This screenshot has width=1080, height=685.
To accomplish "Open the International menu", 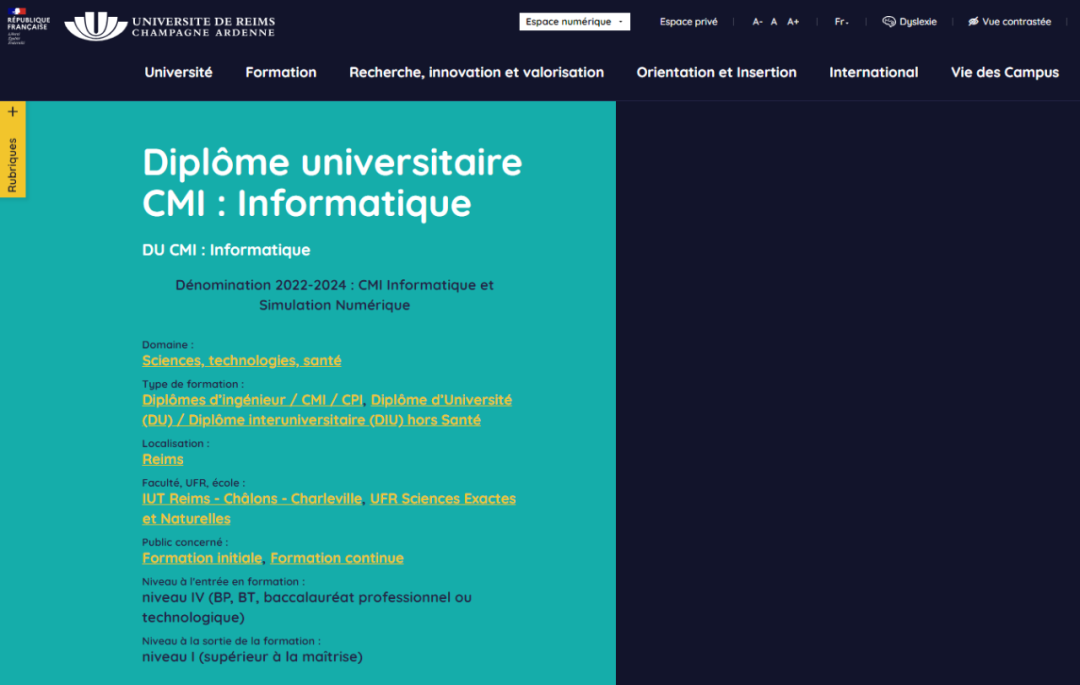I will click(x=873, y=72).
